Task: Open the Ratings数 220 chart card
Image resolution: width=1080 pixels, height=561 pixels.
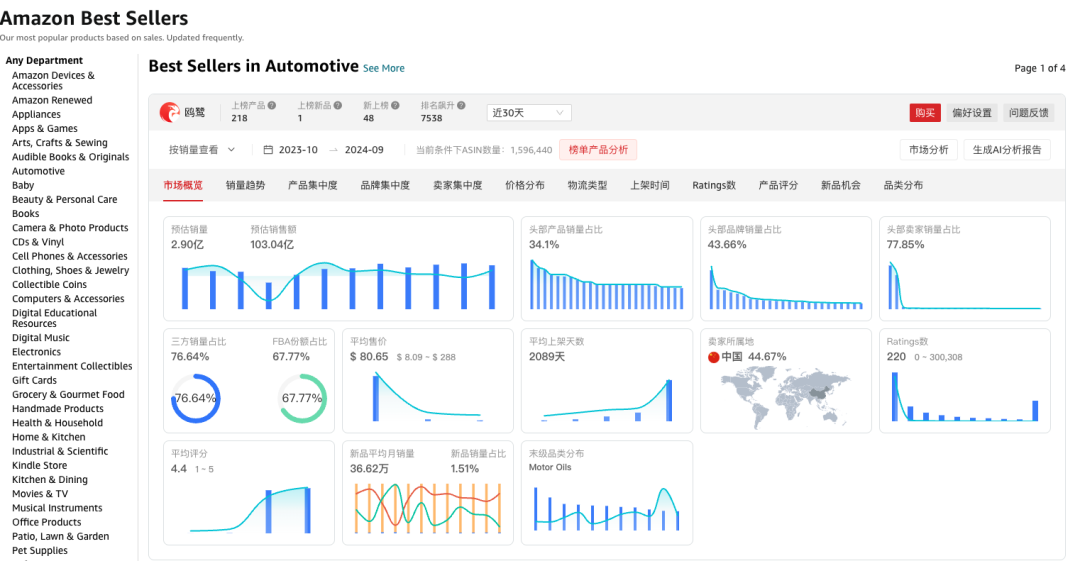Action: [965, 380]
